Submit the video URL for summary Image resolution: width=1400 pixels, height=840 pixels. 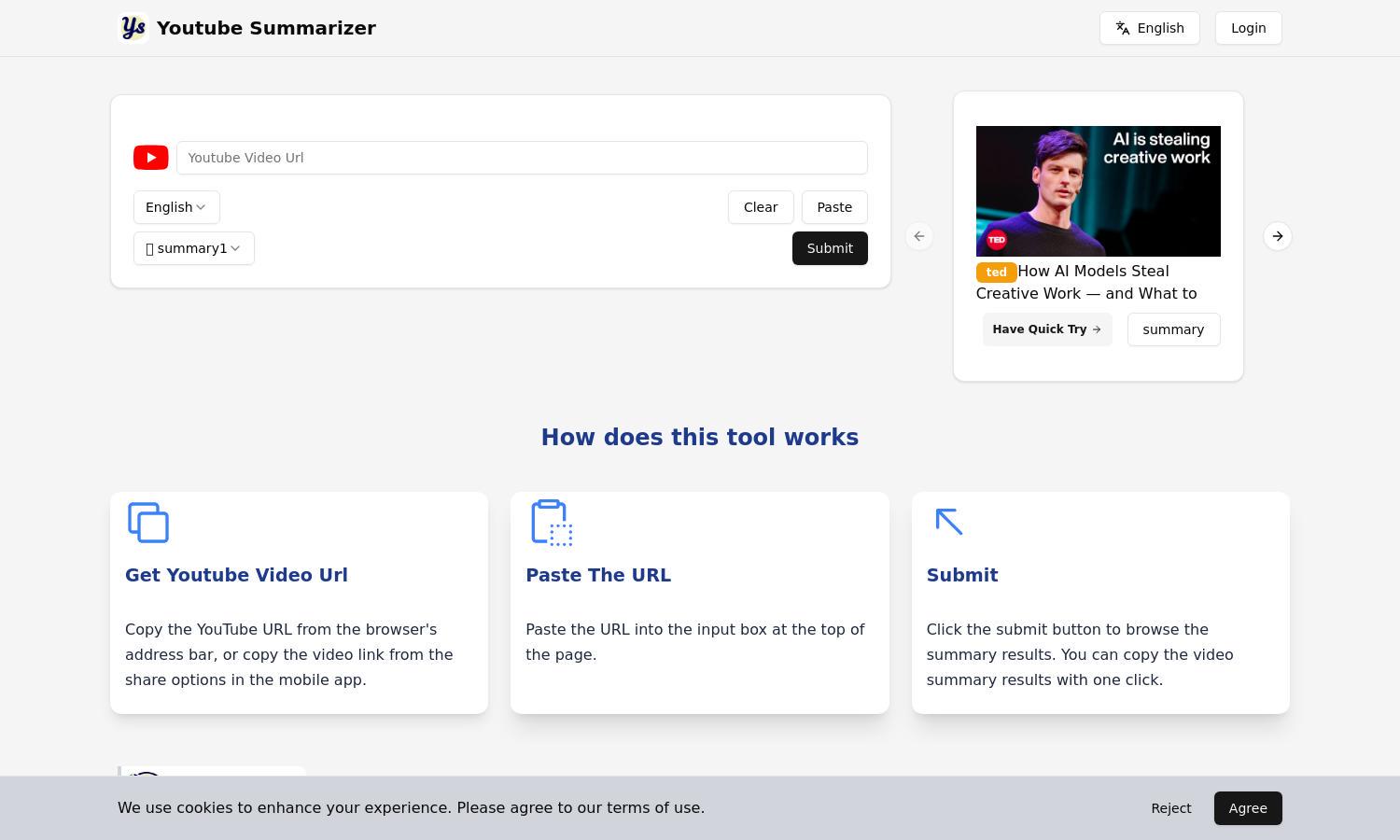tap(830, 248)
